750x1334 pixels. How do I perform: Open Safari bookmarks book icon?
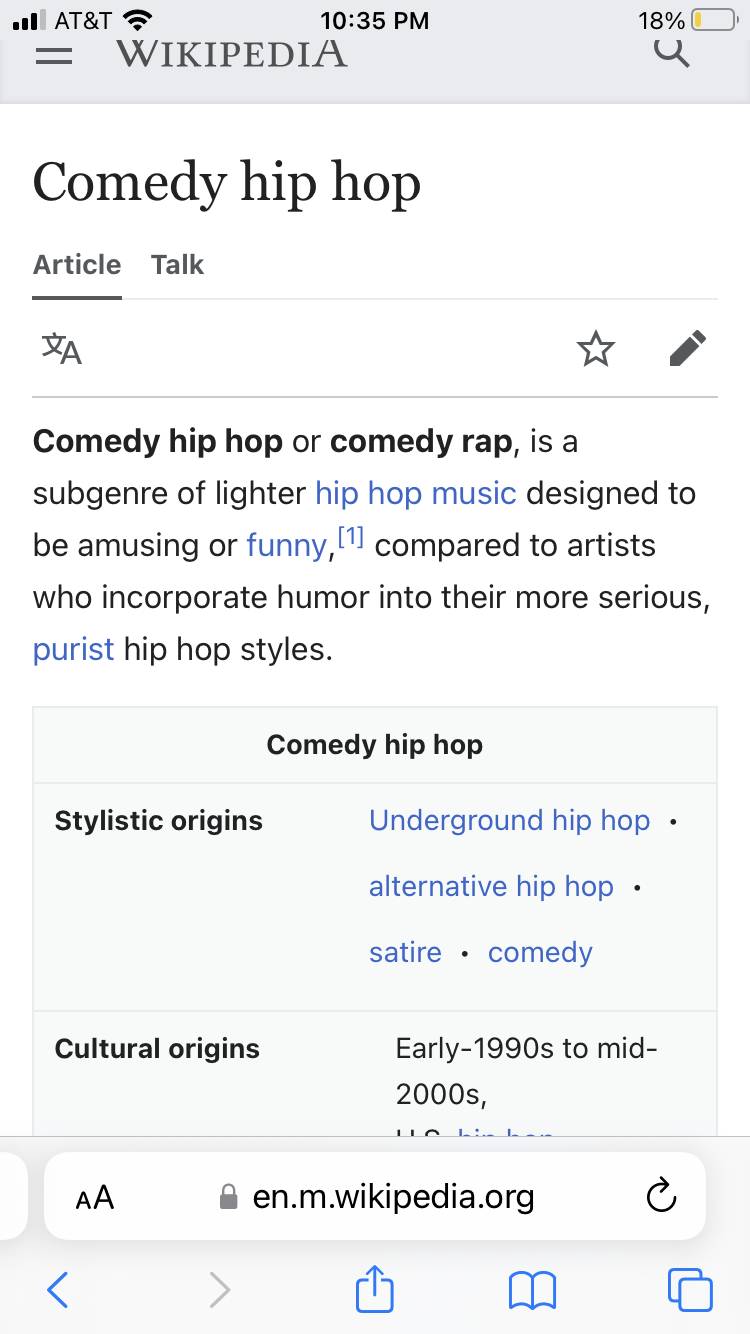point(532,1290)
